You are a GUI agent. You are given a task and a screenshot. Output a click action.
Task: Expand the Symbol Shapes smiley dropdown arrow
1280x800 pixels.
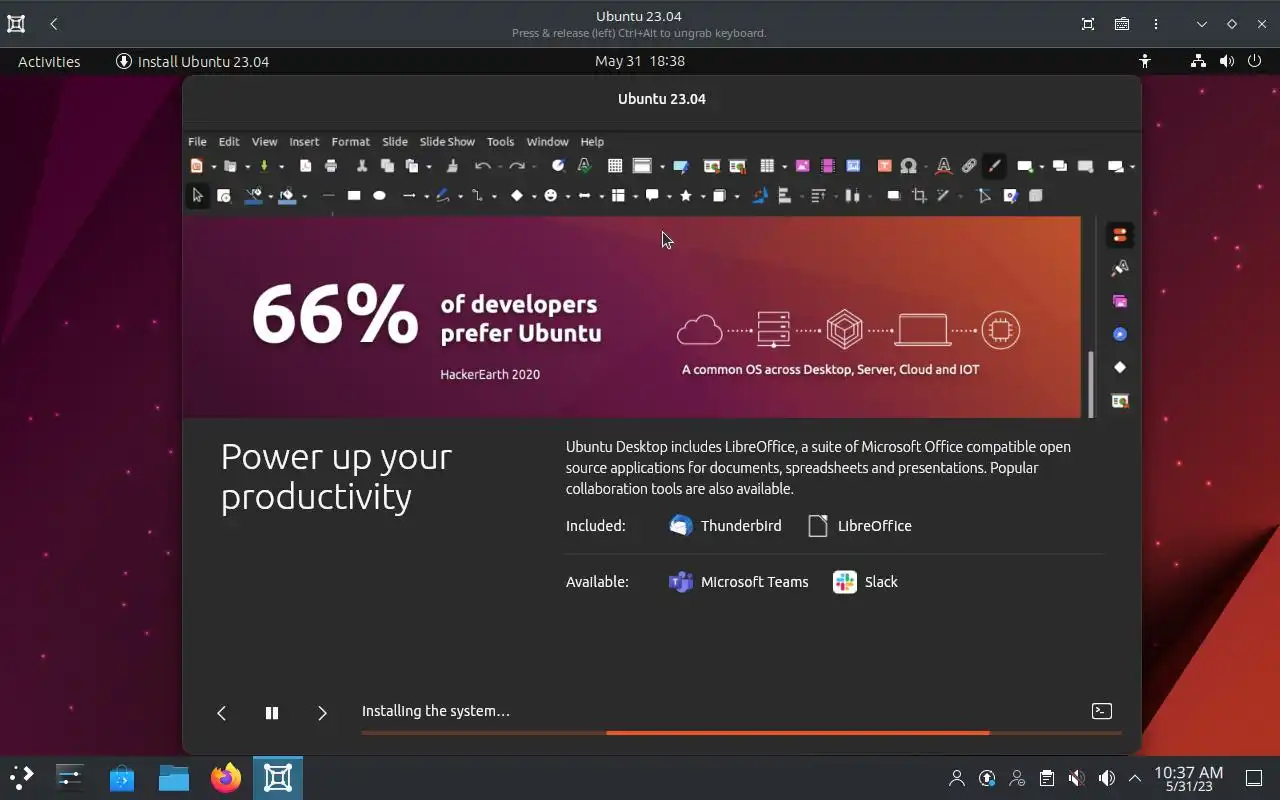tap(568, 197)
